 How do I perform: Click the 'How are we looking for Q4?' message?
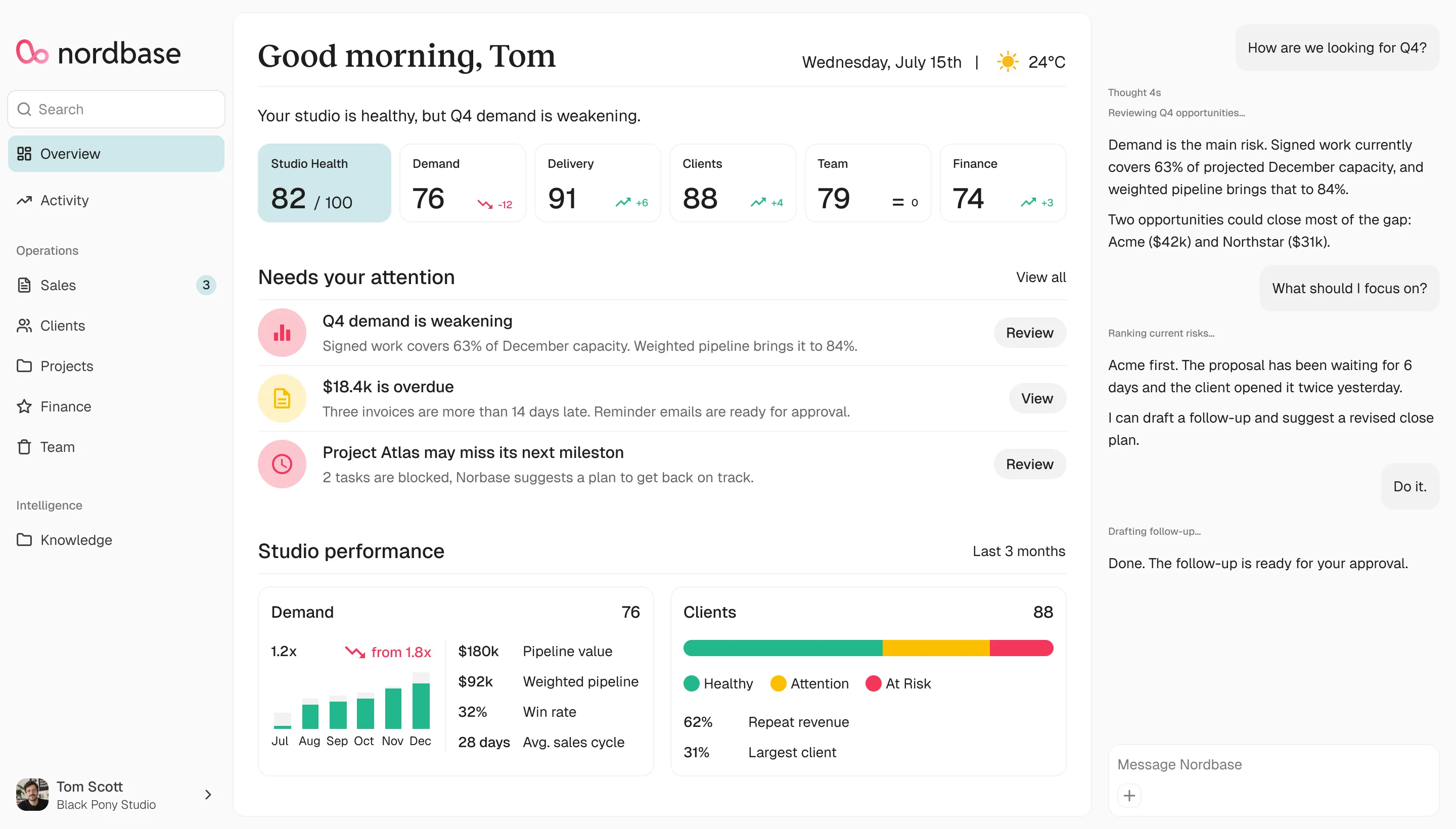[x=1337, y=48]
